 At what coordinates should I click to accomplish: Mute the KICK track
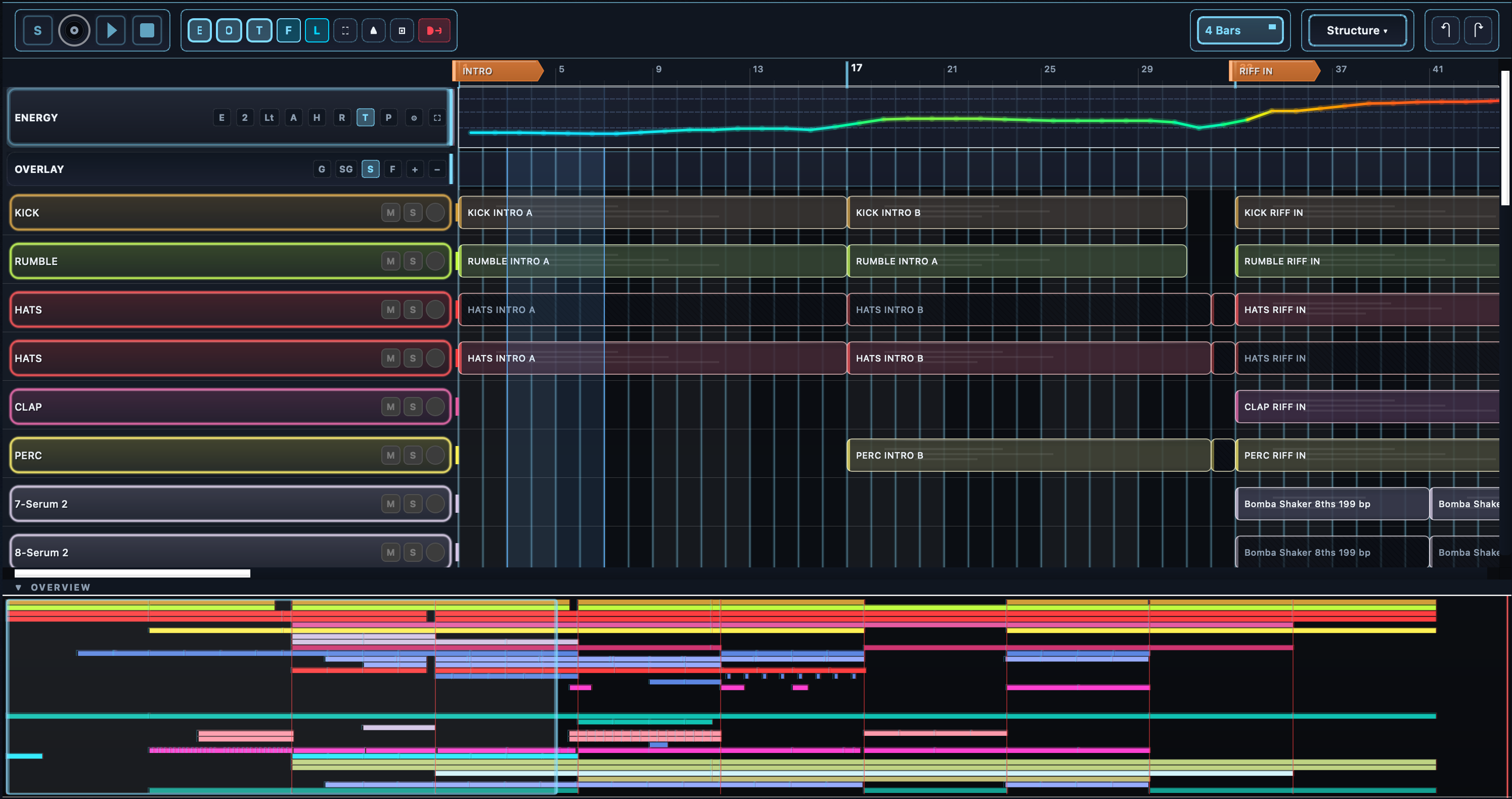click(391, 212)
